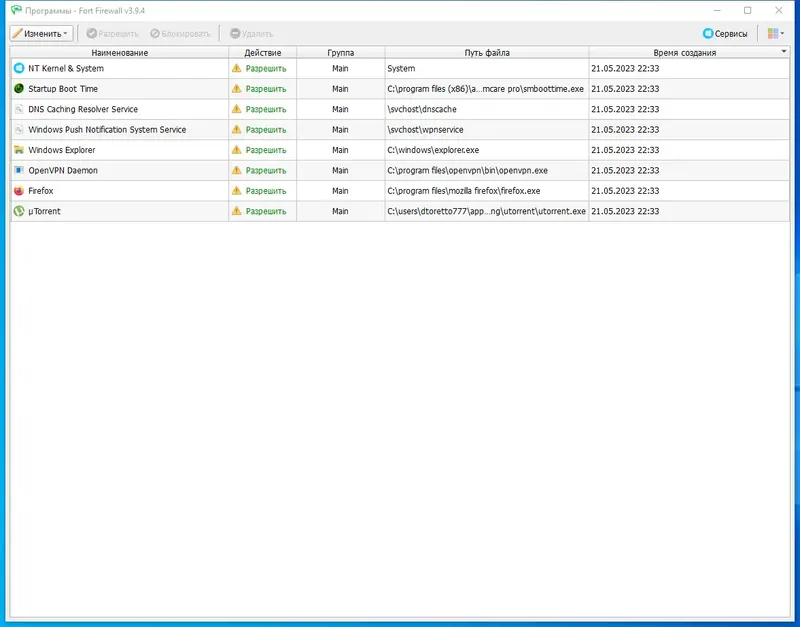Sort by the Путь файла column header

coord(487,53)
